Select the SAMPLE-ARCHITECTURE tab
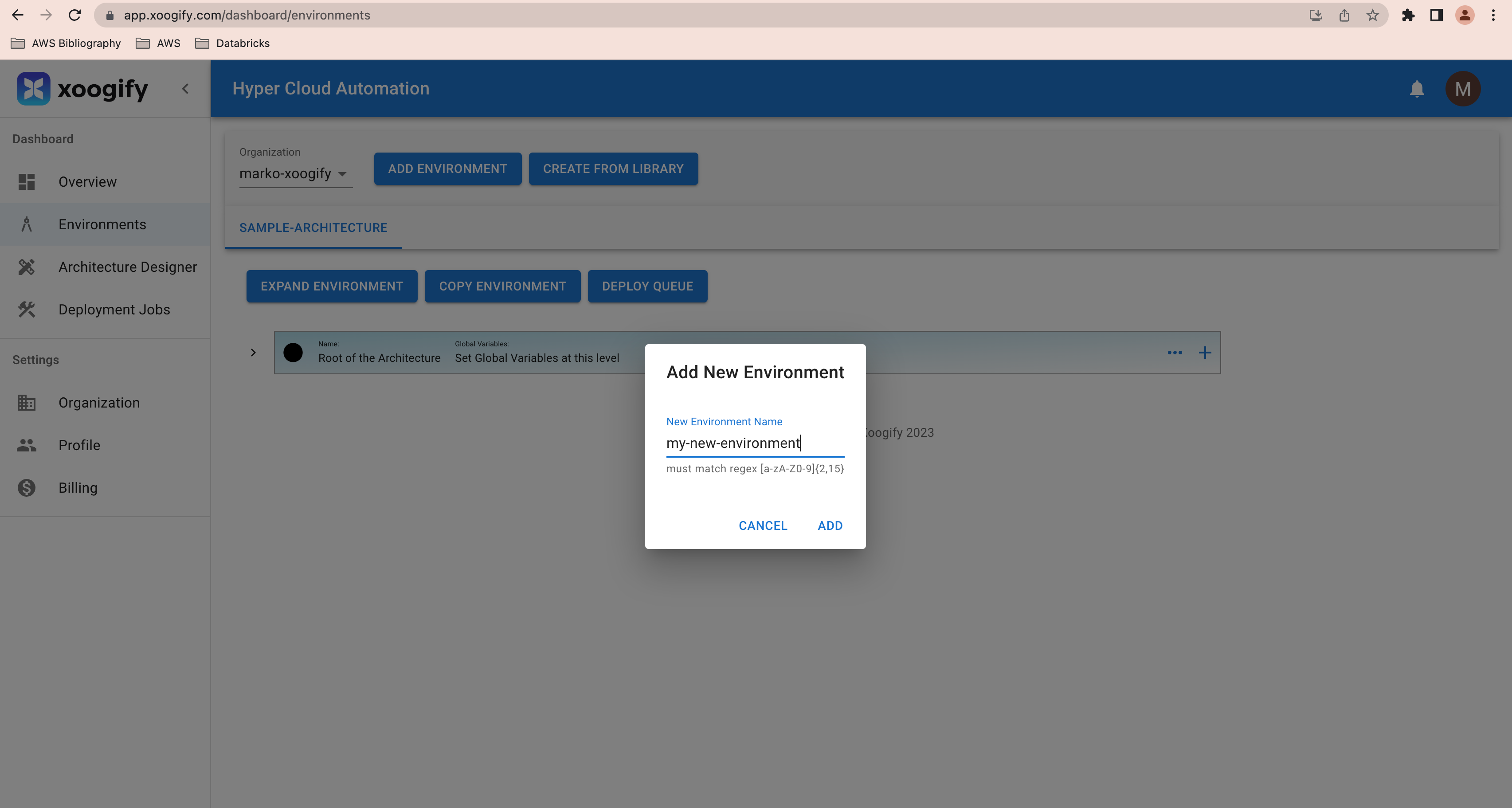The width and height of the screenshot is (1512, 808). [313, 228]
